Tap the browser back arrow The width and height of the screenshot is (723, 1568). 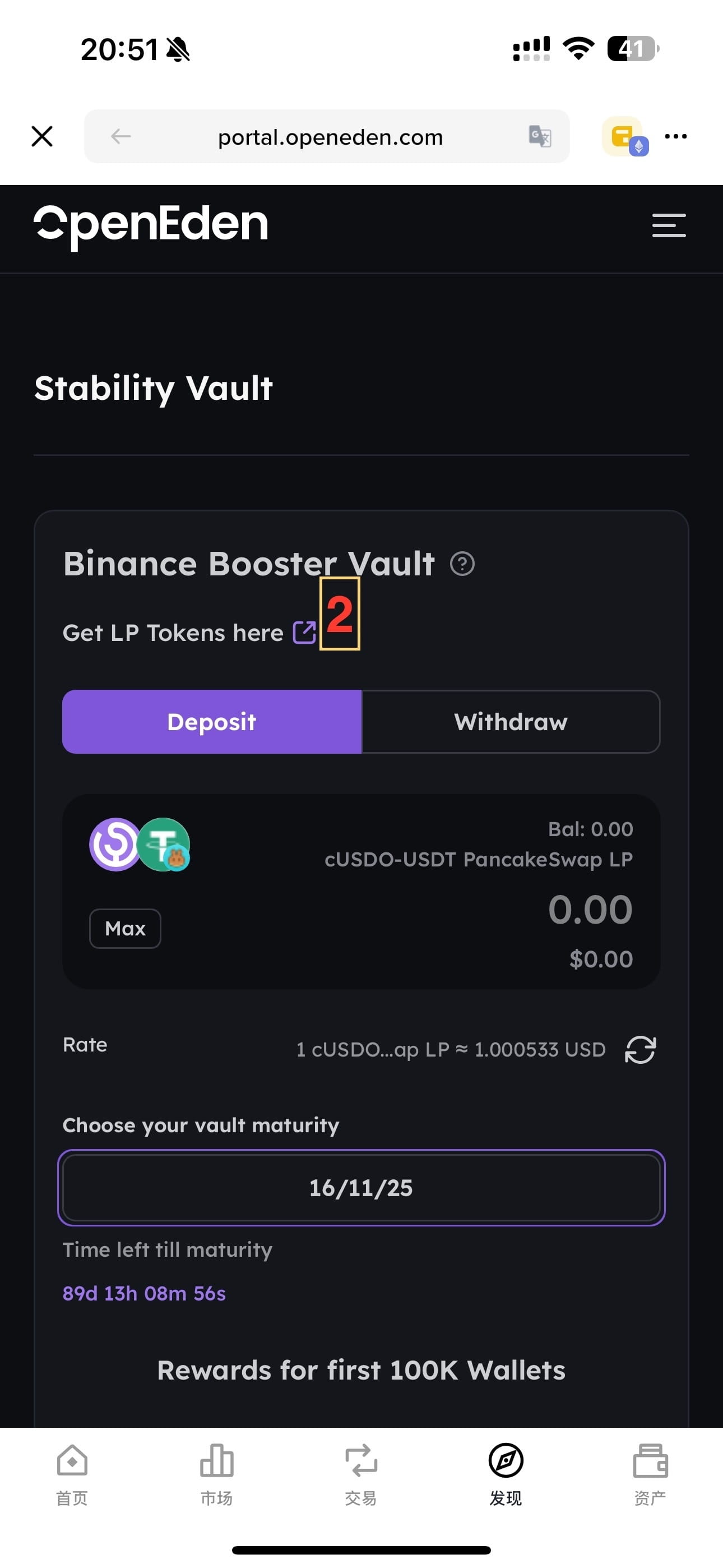(x=121, y=136)
